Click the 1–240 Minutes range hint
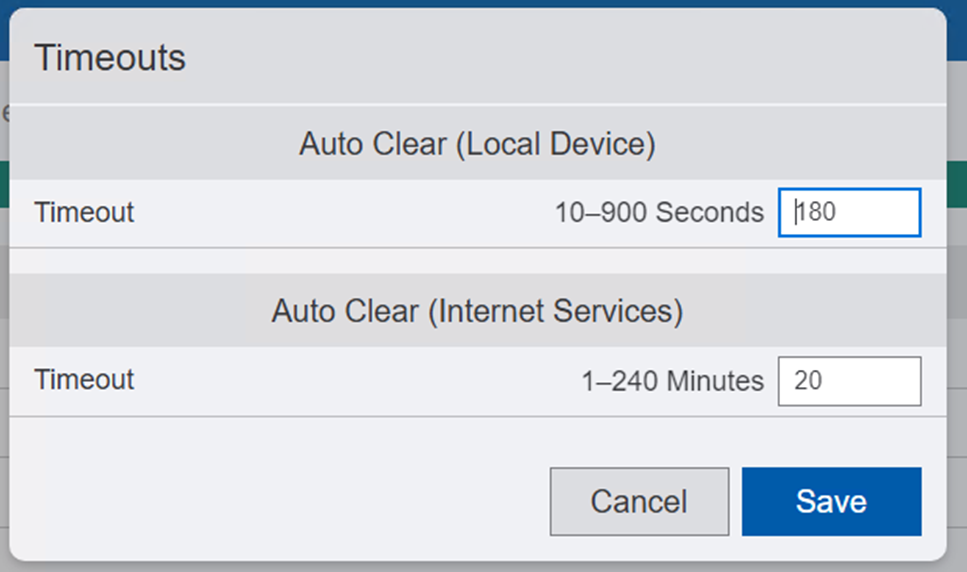The width and height of the screenshot is (967, 572). click(x=672, y=381)
